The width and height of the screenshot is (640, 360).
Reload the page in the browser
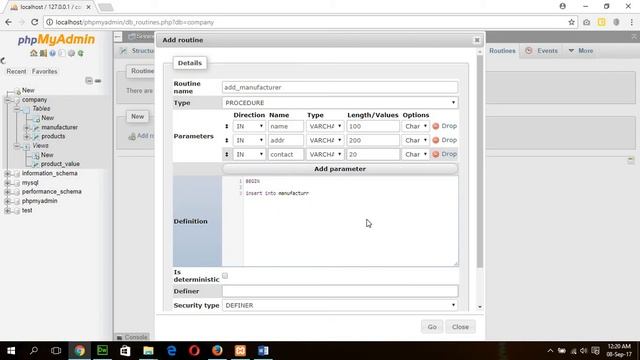[34, 22]
